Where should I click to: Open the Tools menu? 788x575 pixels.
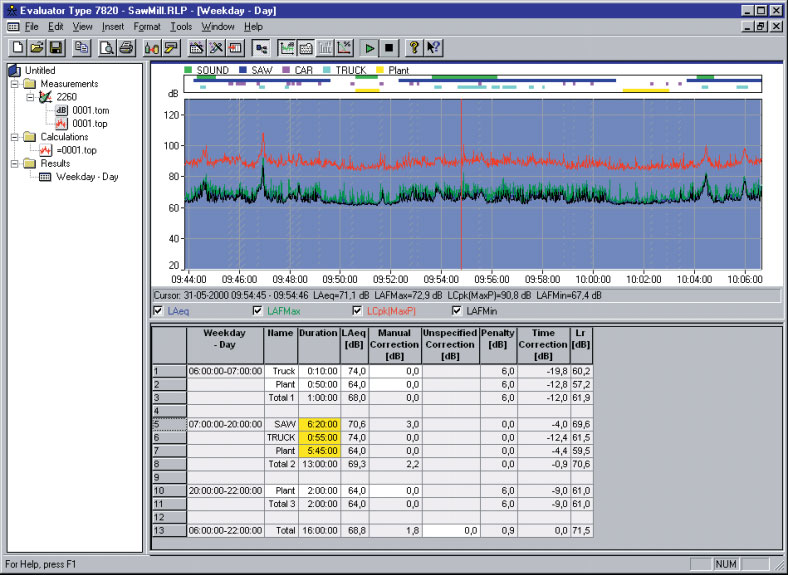181,26
